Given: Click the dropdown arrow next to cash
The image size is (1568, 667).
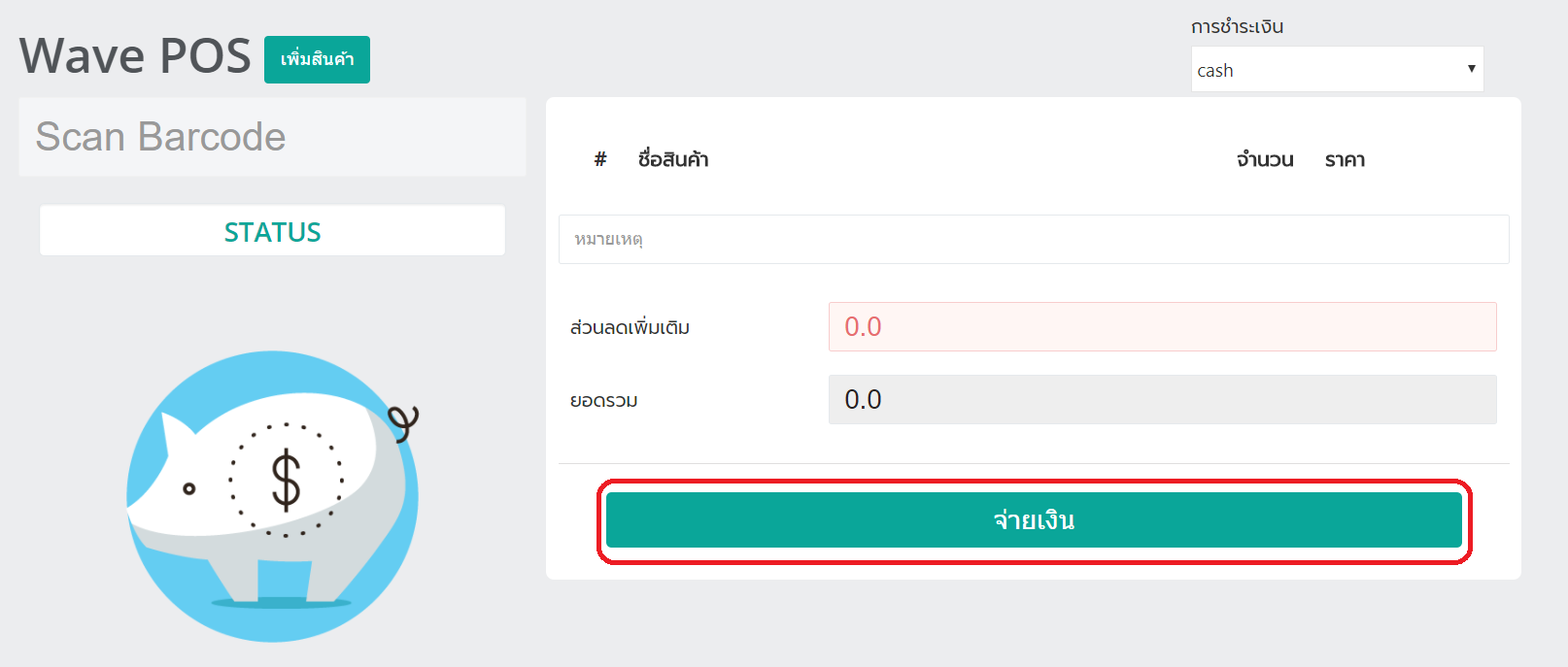Looking at the screenshot, I should pos(1471,69).
